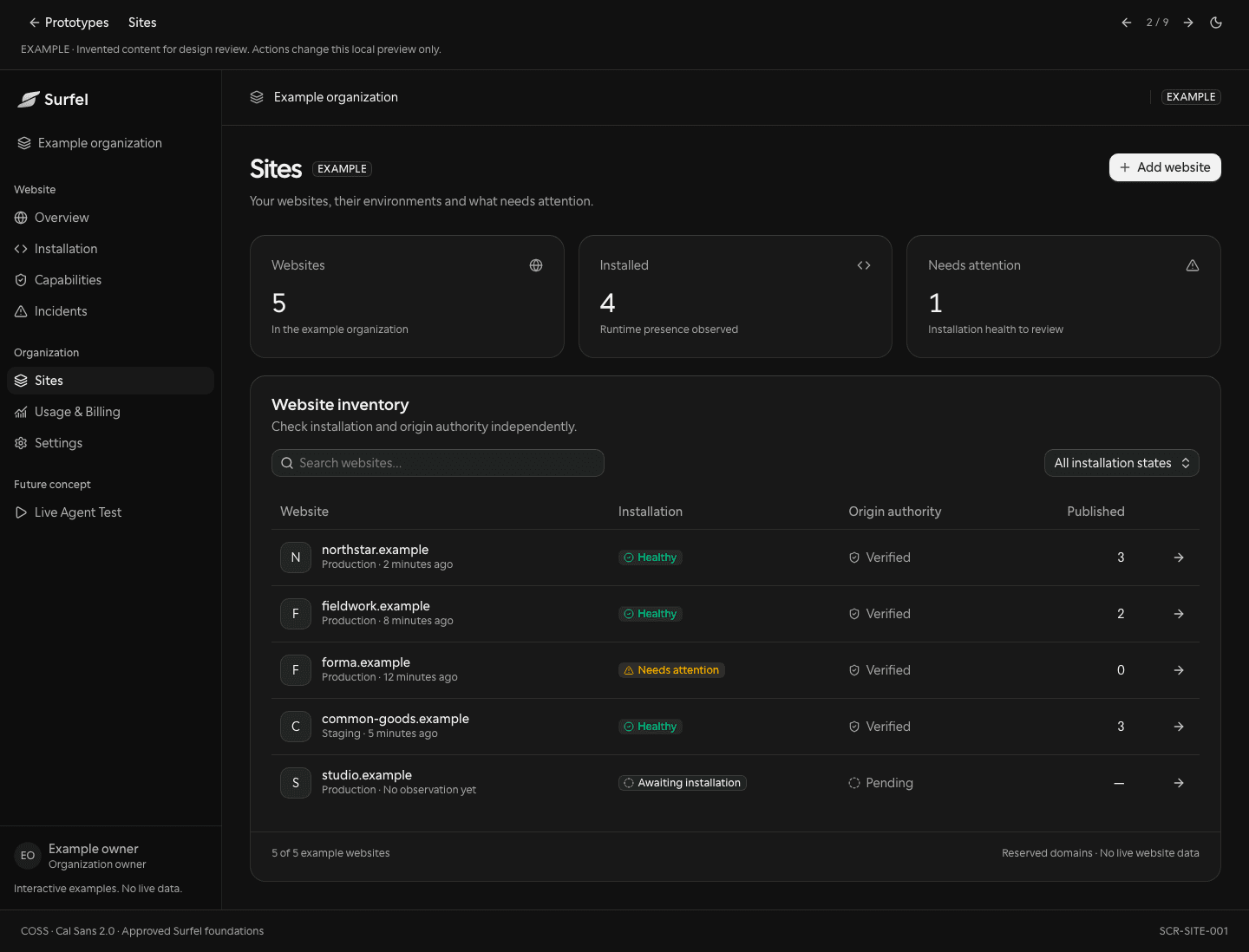Click globe icon in Websites card

536,265
